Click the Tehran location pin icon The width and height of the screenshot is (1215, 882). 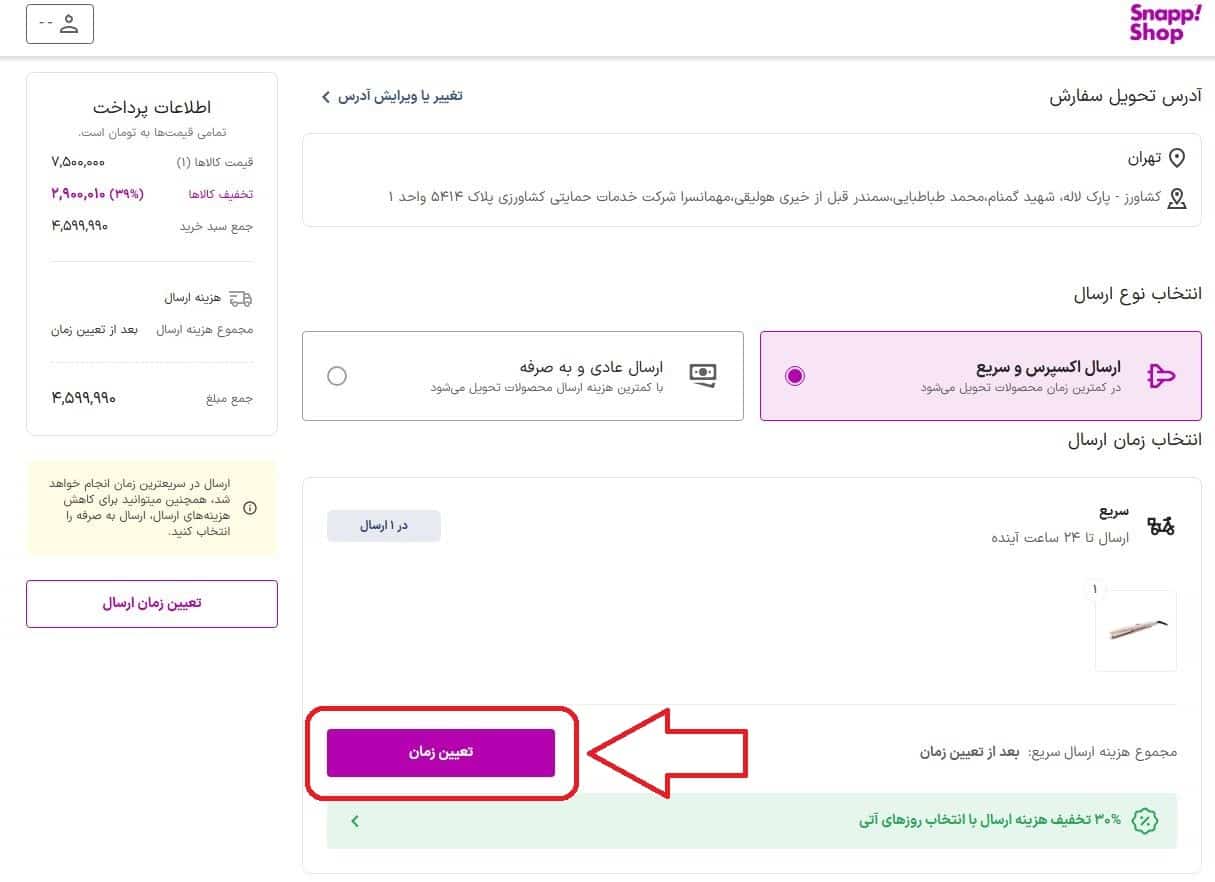point(1177,158)
